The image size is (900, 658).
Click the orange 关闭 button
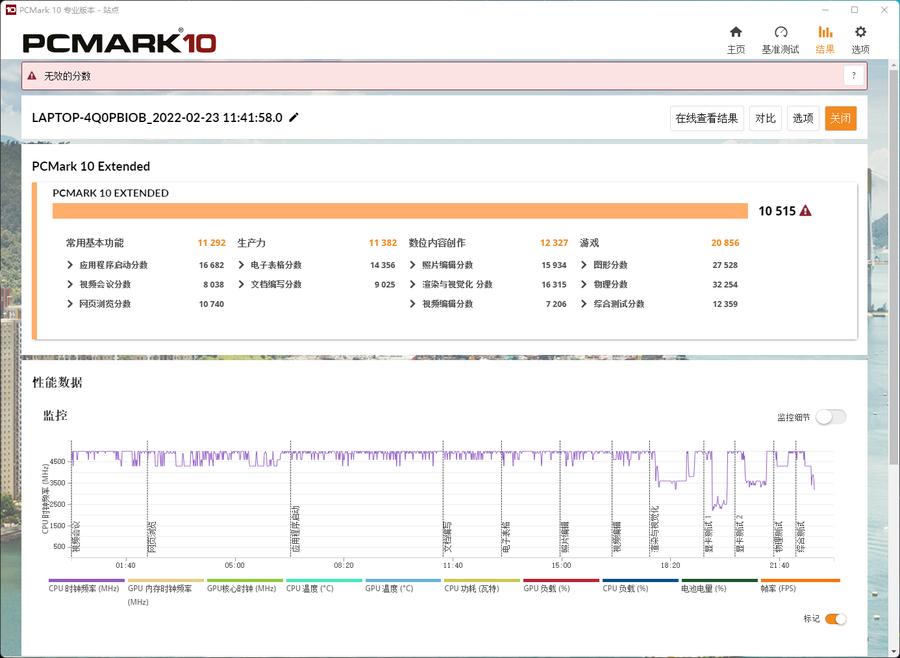(x=840, y=118)
